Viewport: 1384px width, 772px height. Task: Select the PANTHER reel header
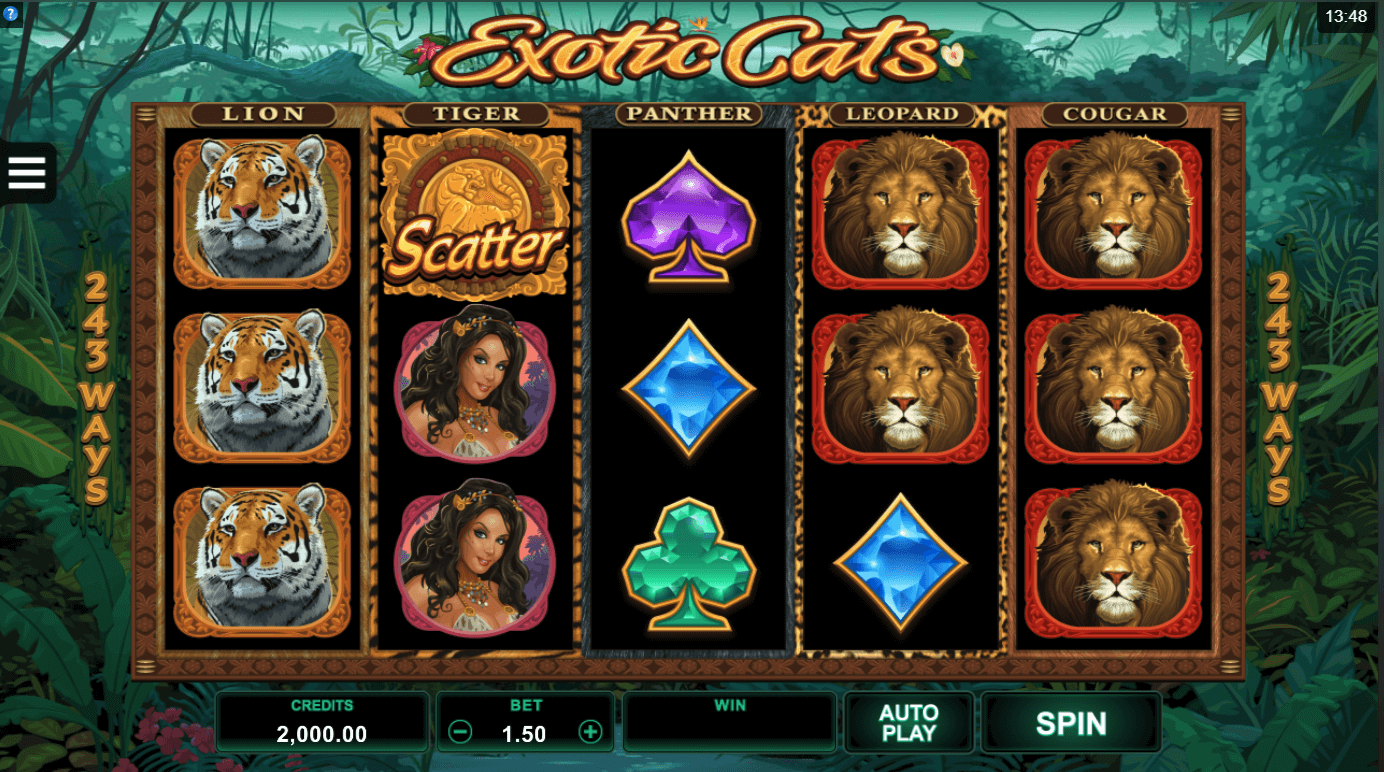689,114
